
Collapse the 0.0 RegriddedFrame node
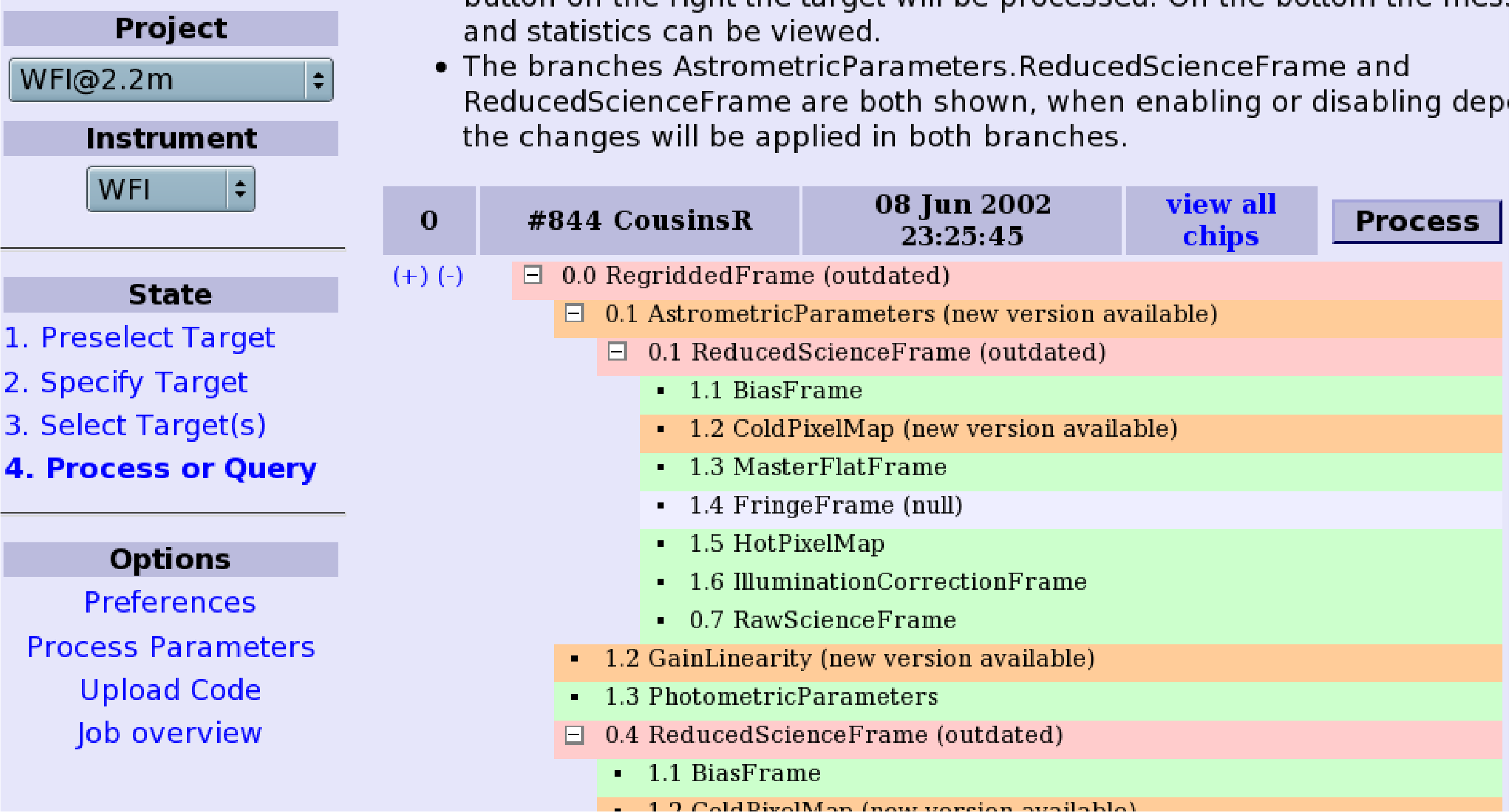(x=533, y=275)
